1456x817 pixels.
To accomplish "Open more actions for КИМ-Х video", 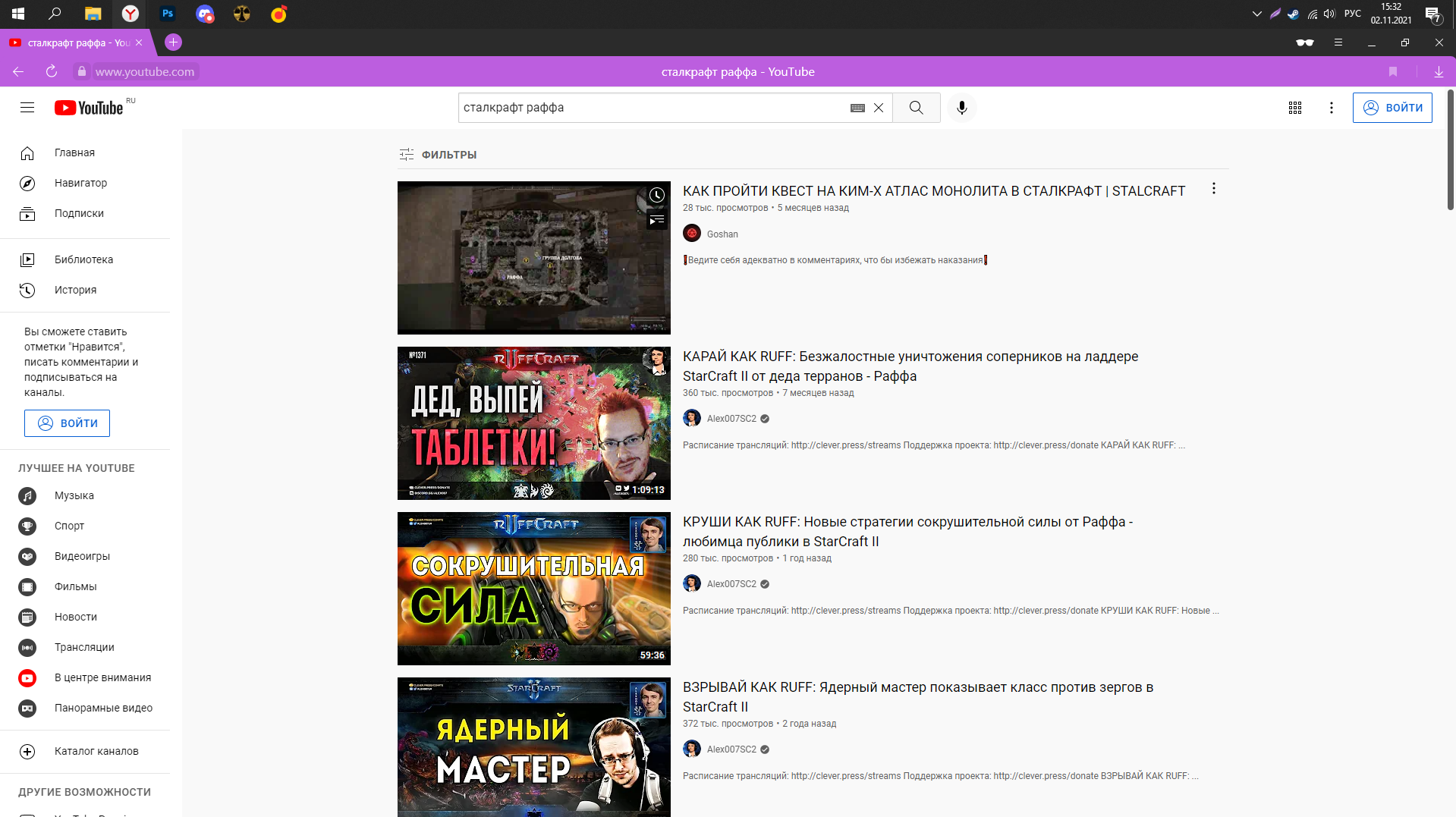I will (x=1214, y=189).
